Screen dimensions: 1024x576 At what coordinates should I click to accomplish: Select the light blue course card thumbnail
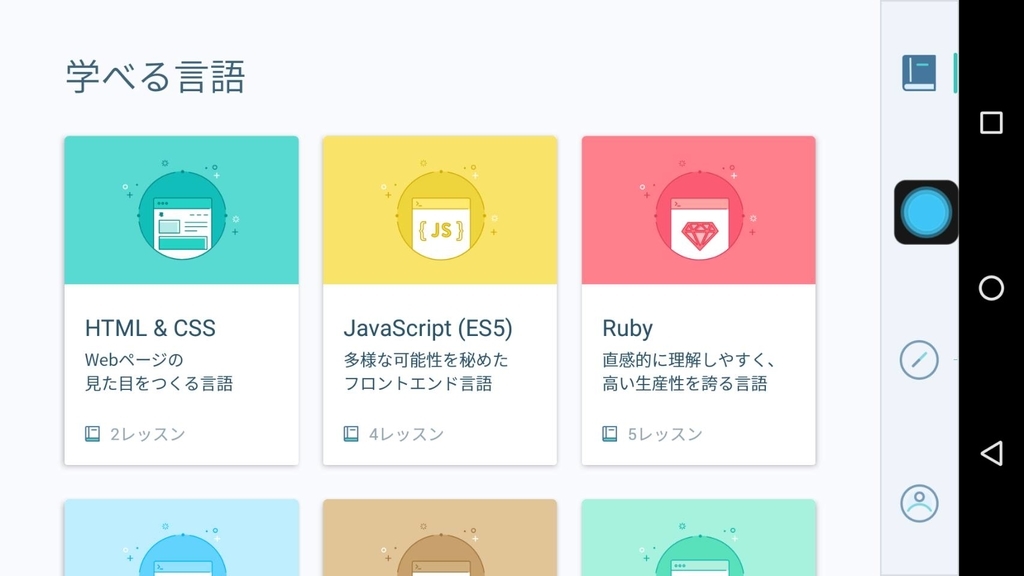(x=182, y=537)
